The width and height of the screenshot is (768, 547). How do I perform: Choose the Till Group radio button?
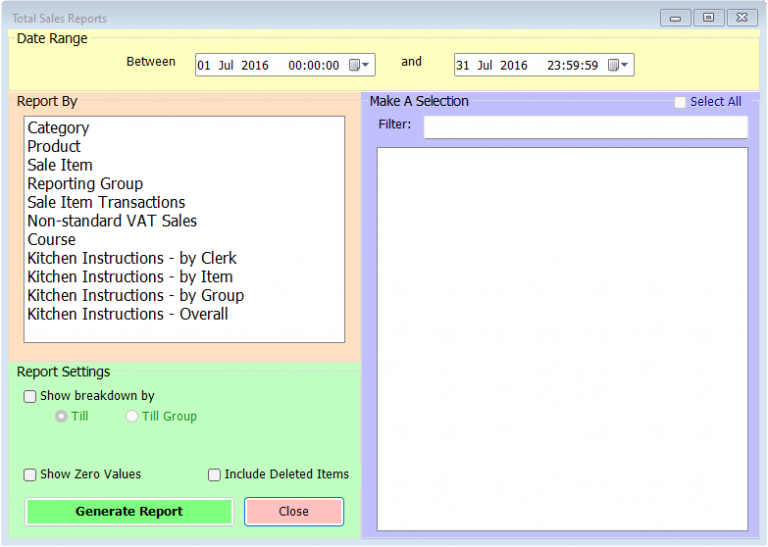pos(131,416)
